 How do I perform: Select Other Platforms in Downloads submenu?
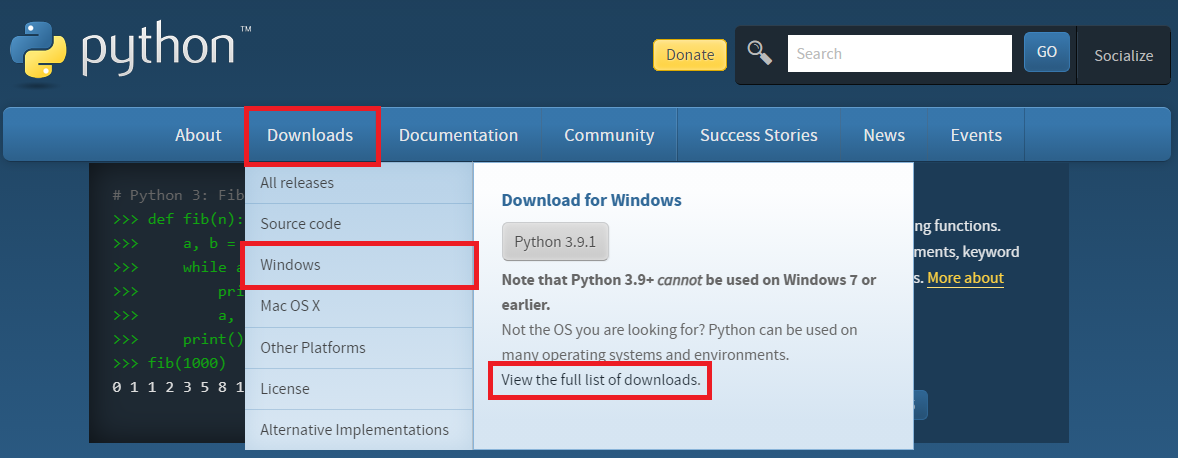pyautogui.click(x=359, y=348)
